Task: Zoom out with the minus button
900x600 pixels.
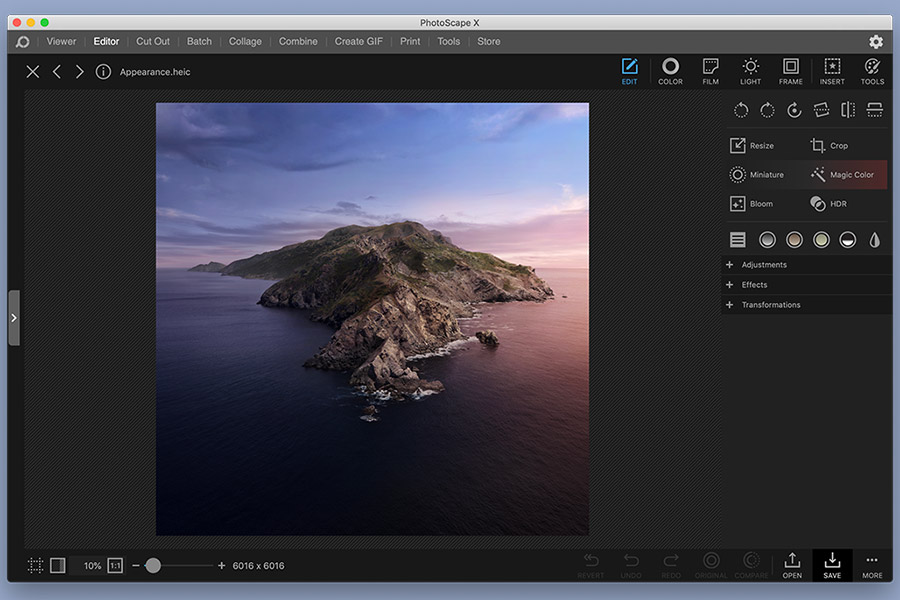Action: pyautogui.click(x=136, y=566)
